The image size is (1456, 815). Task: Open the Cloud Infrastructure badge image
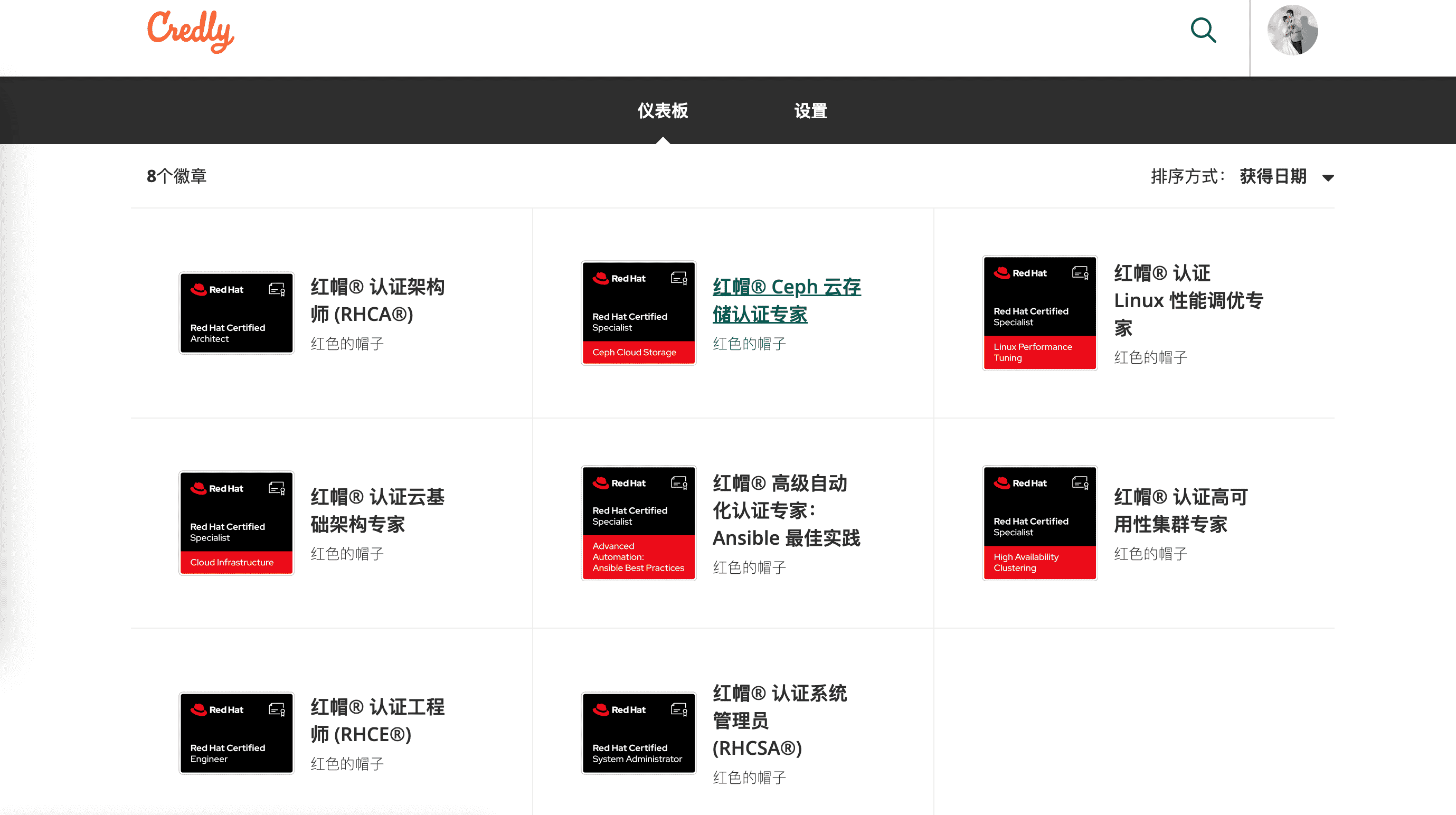(237, 524)
